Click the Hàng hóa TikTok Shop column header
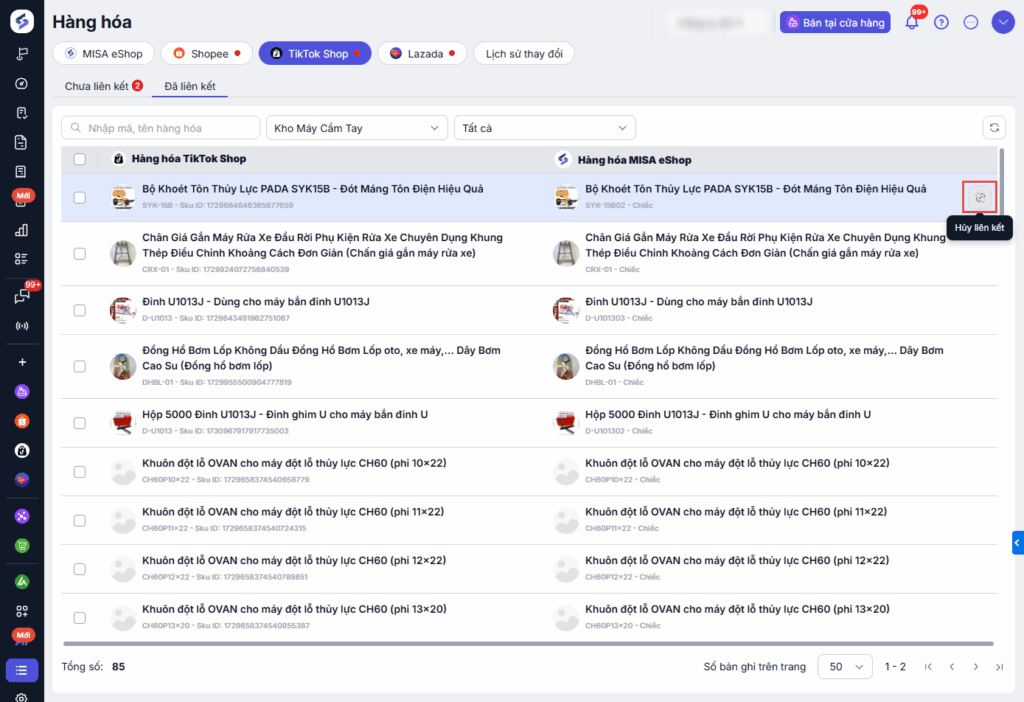This screenshot has height=702, width=1024. tap(189, 159)
